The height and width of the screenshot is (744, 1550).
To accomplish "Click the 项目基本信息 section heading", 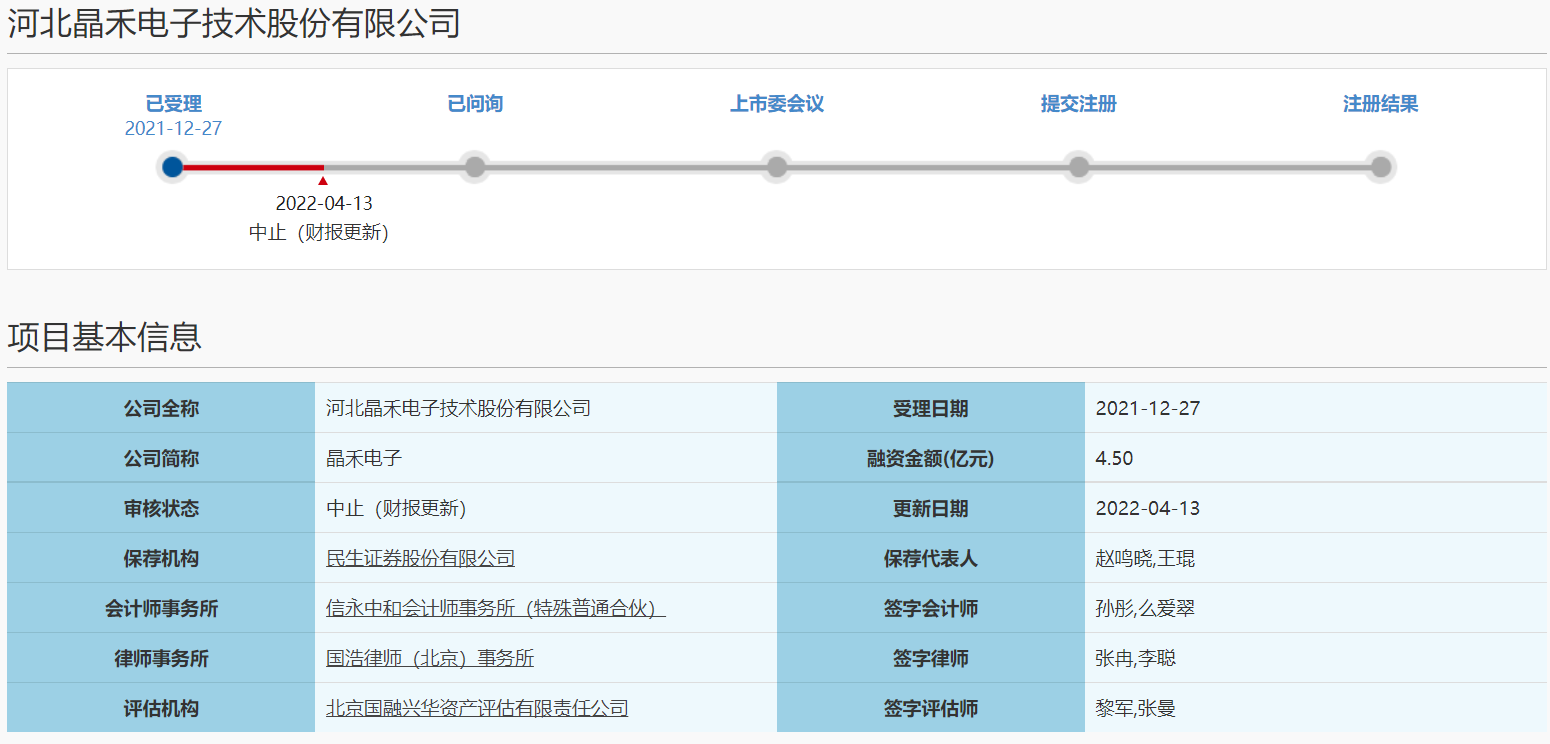I will pos(105,337).
